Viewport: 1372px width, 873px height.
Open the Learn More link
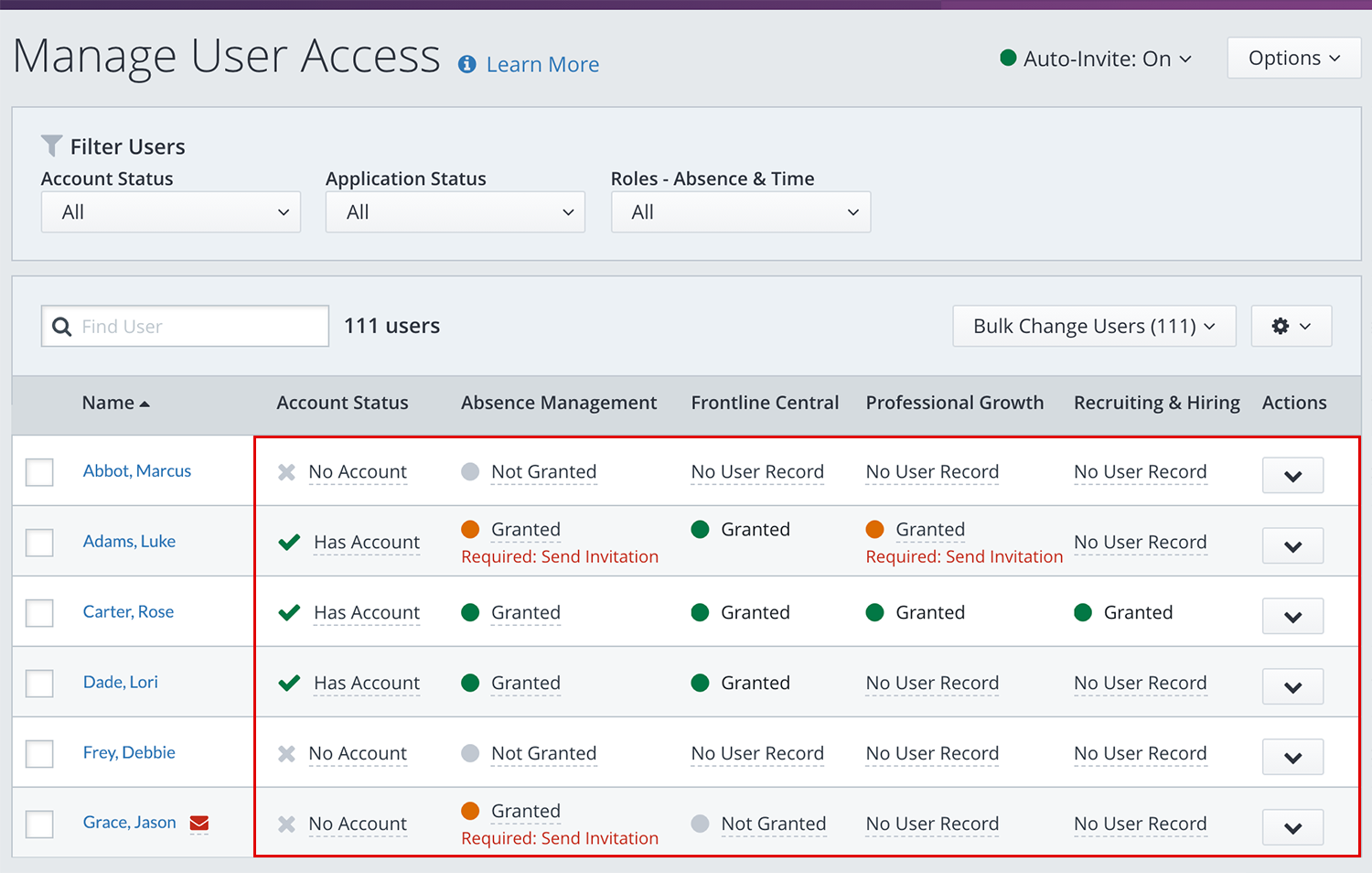point(542,65)
